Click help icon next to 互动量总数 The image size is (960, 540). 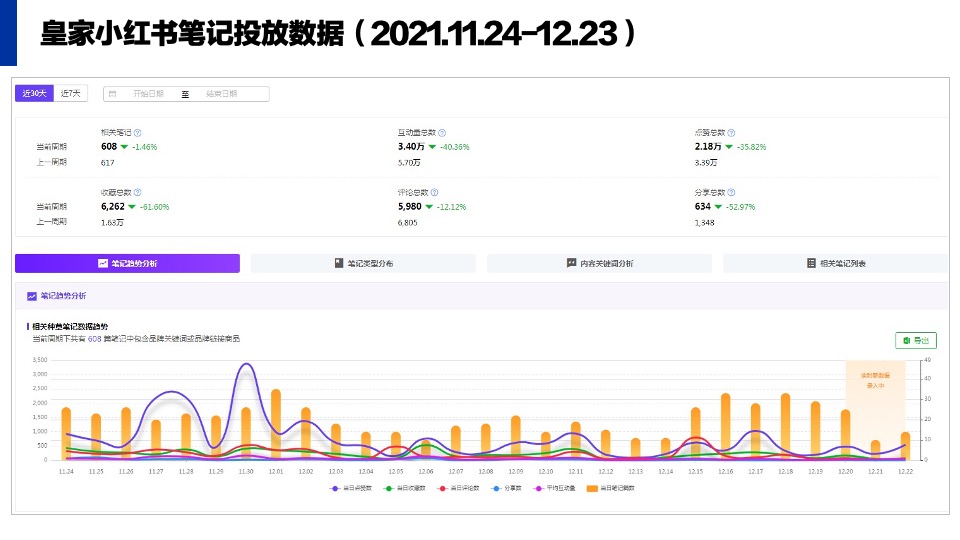[442, 133]
